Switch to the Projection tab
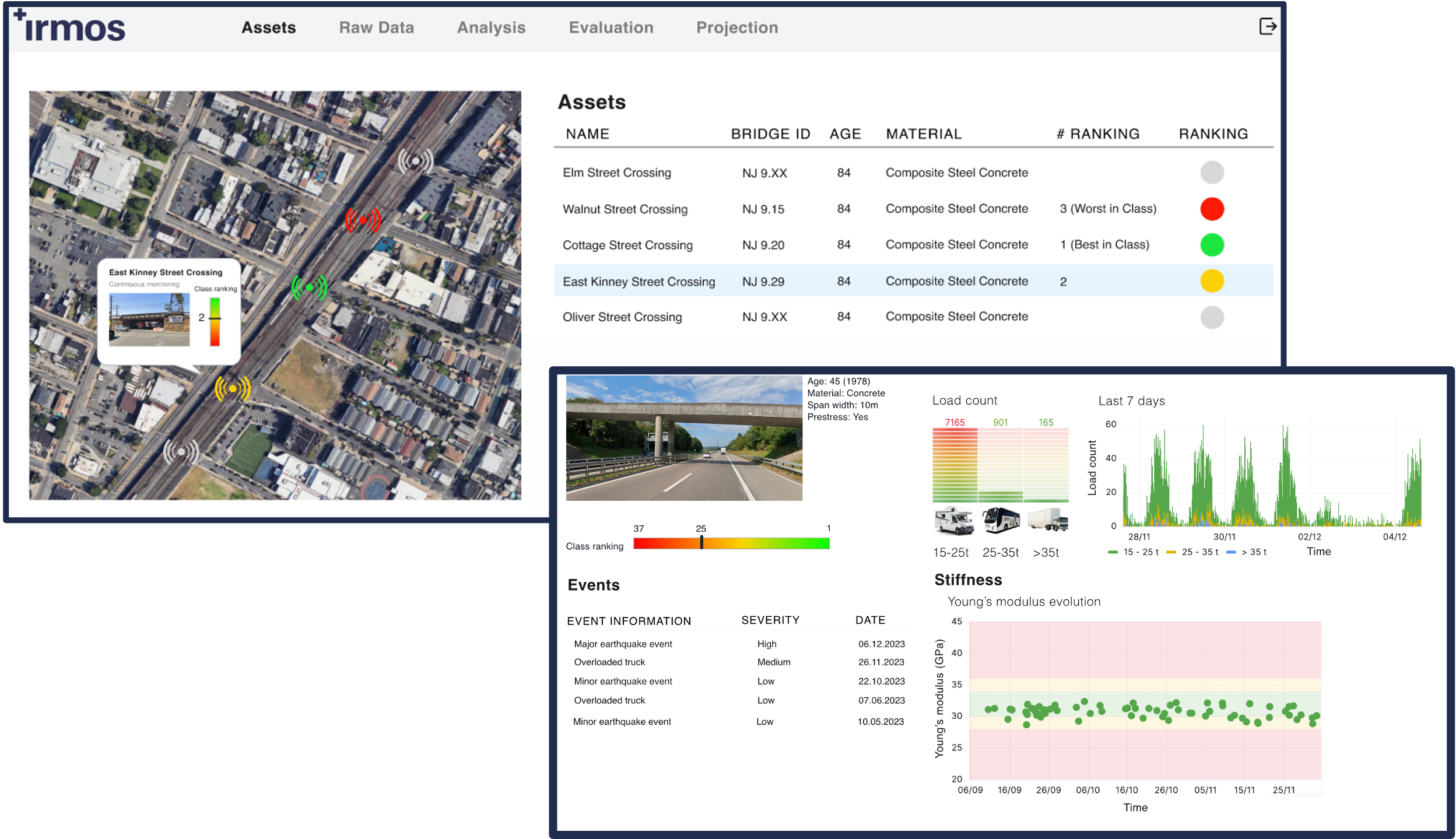Screen dimensions: 1456x839 [736, 27]
